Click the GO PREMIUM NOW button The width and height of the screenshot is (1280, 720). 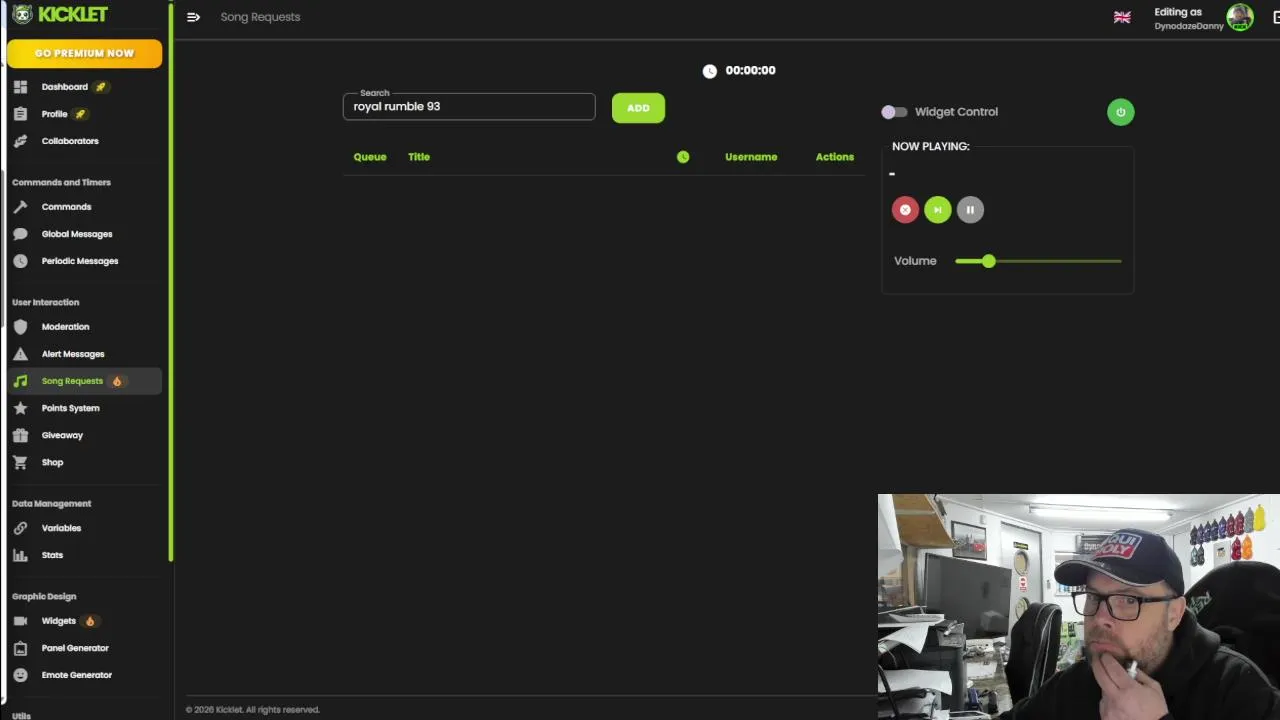84,53
